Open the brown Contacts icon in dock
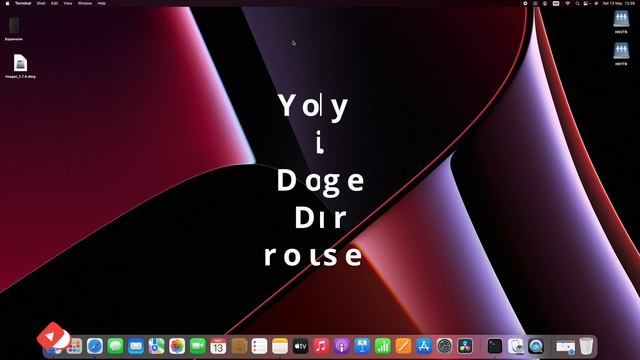Viewport: 640px width, 360px height. (239, 347)
